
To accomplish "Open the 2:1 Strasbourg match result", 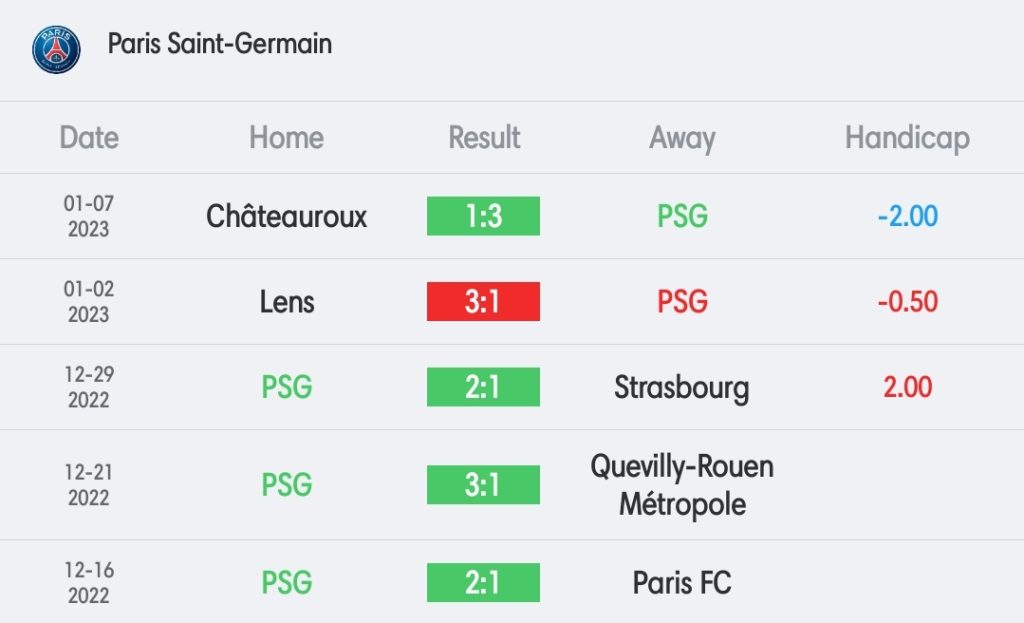I will coord(483,387).
